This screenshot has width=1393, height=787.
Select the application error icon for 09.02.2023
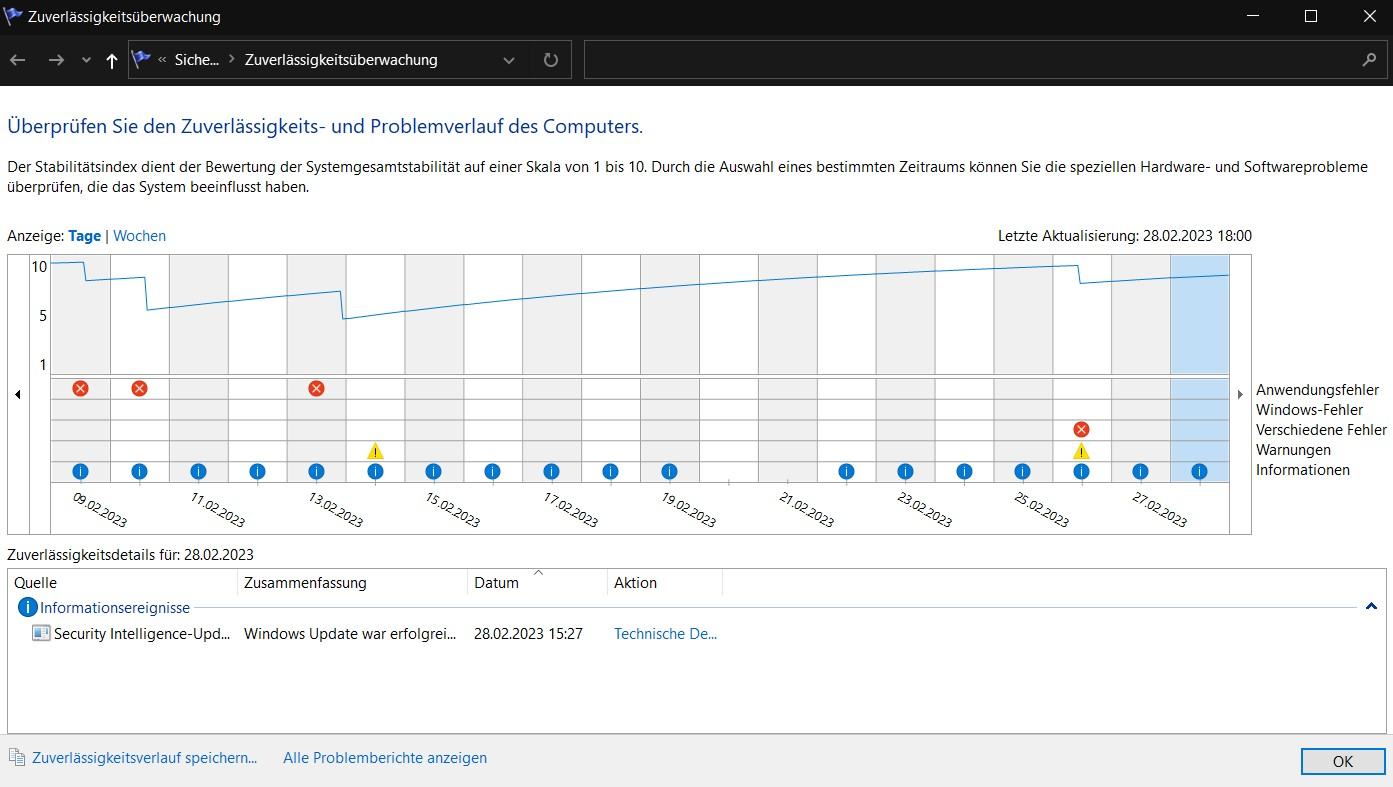click(x=80, y=388)
